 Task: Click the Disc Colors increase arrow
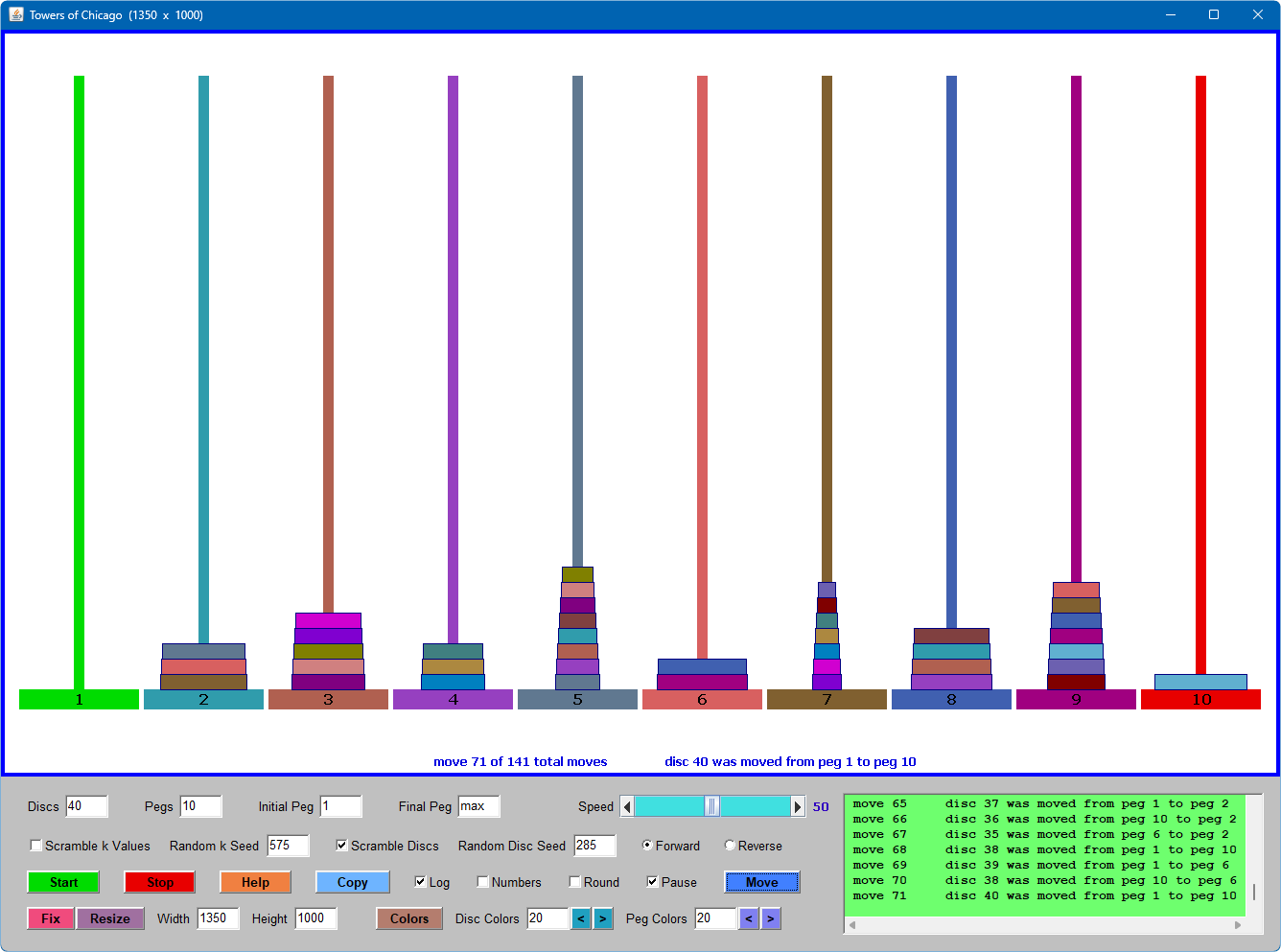(x=603, y=918)
